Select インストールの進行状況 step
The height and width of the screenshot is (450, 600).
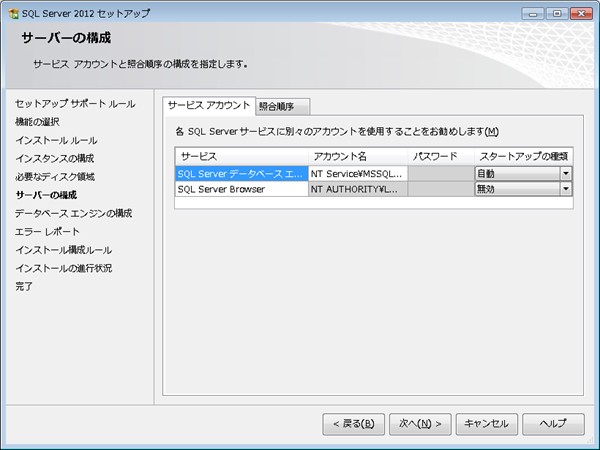tap(64, 268)
